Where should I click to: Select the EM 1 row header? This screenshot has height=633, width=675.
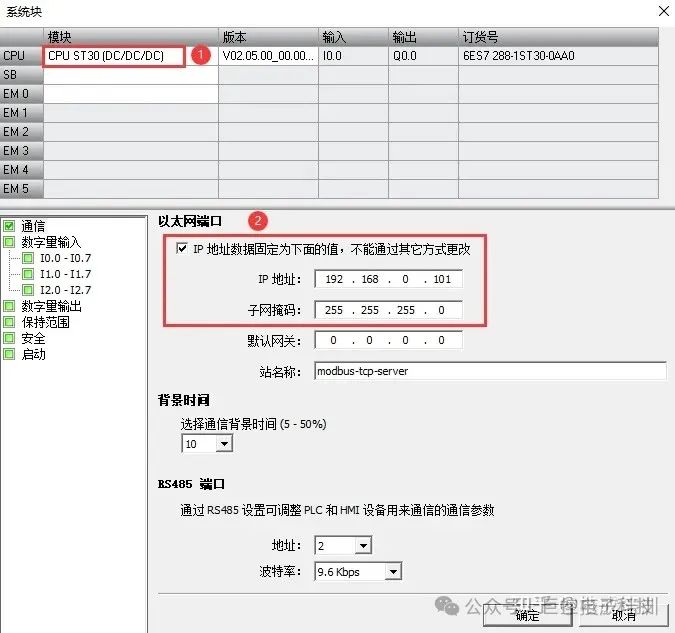click(x=22, y=113)
